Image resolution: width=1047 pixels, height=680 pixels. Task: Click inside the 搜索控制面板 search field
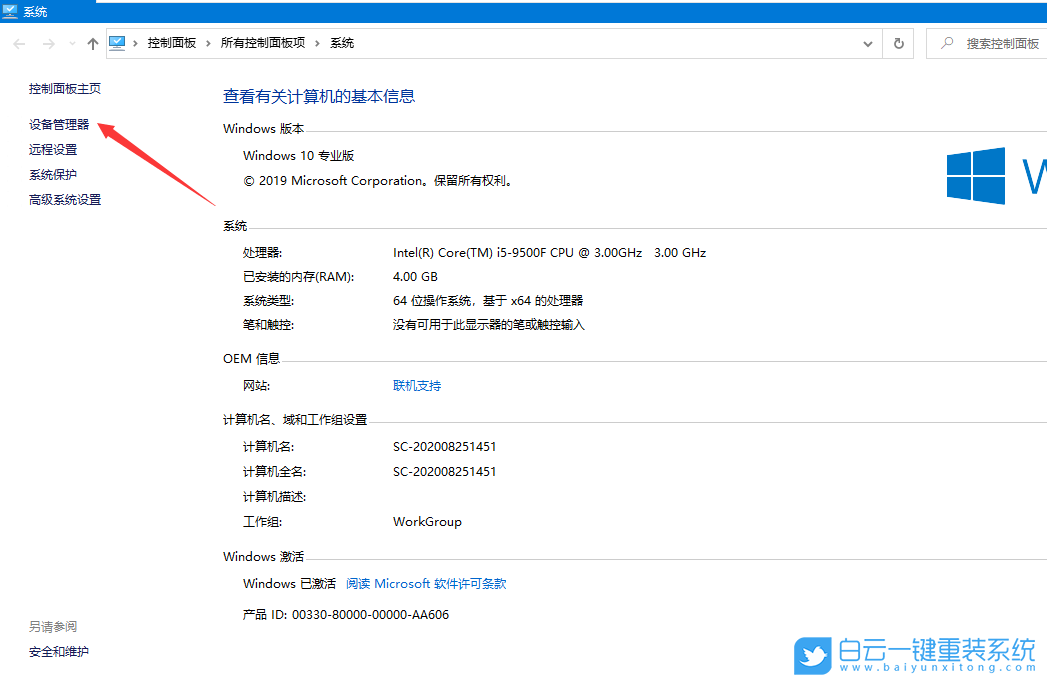click(1000, 43)
